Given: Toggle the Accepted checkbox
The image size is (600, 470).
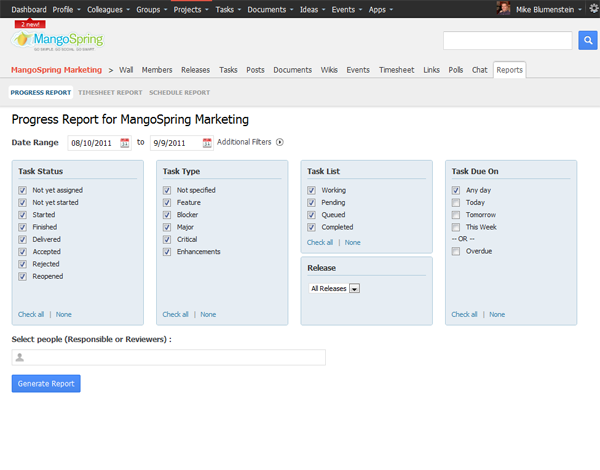Looking at the screenshot, I should (23, 252).
